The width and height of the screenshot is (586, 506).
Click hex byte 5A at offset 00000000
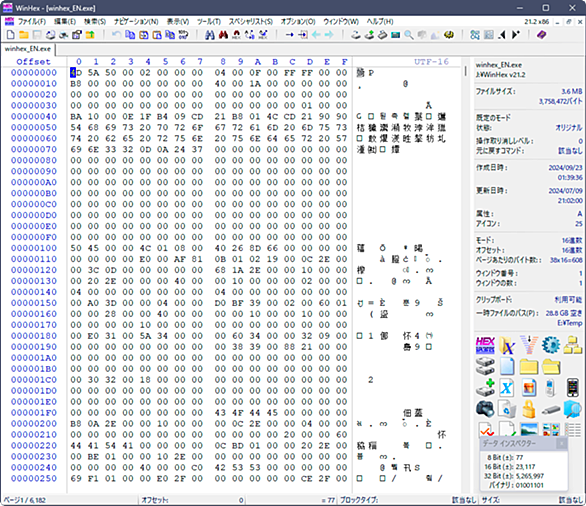tap(93, 73)
